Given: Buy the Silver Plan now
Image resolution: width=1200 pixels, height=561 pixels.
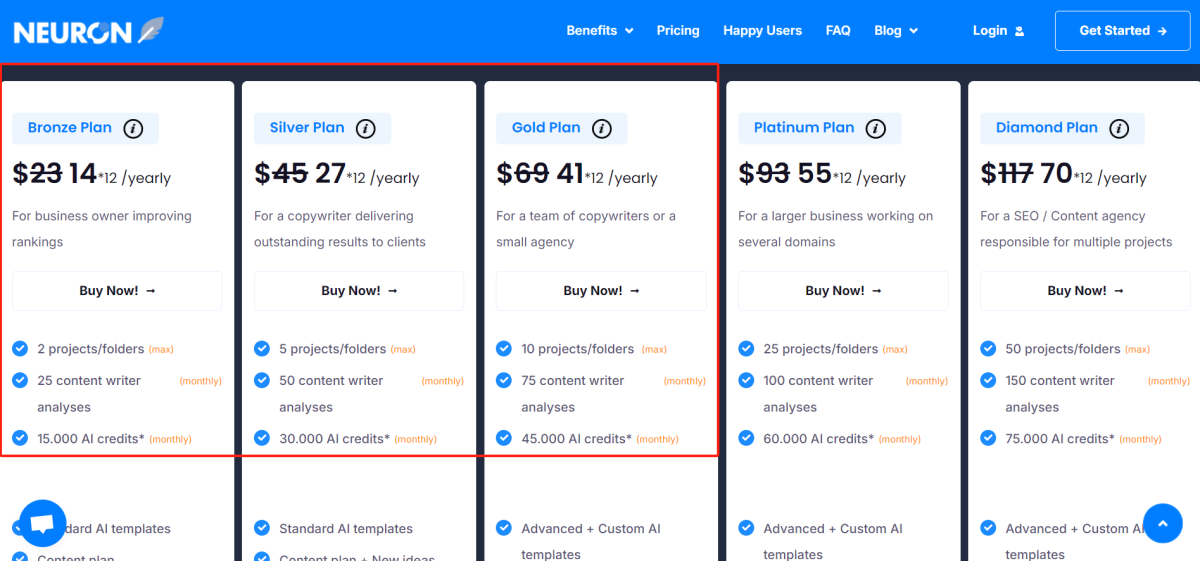Looking at the screenshot, I should pyautogui.click(x=359, y=291).
